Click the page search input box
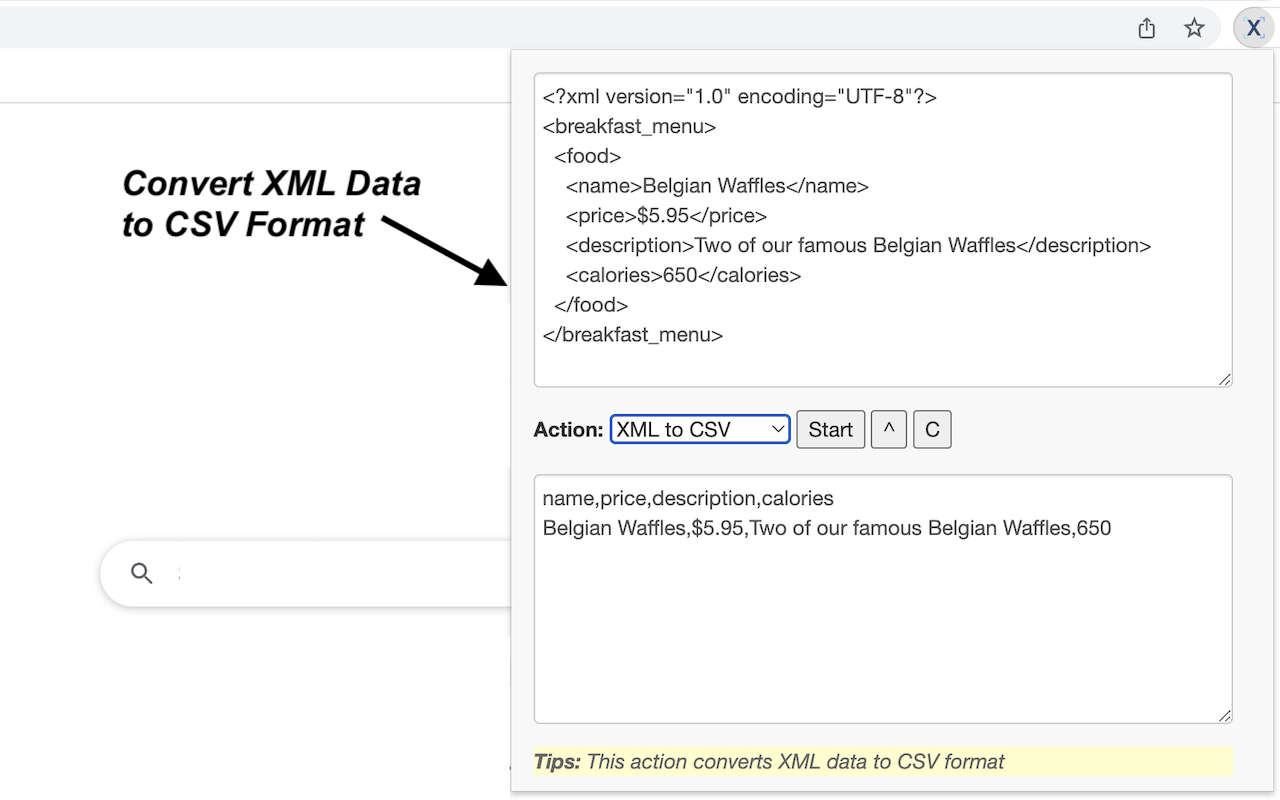The image size is (1280, 800). tap(305, 573)
